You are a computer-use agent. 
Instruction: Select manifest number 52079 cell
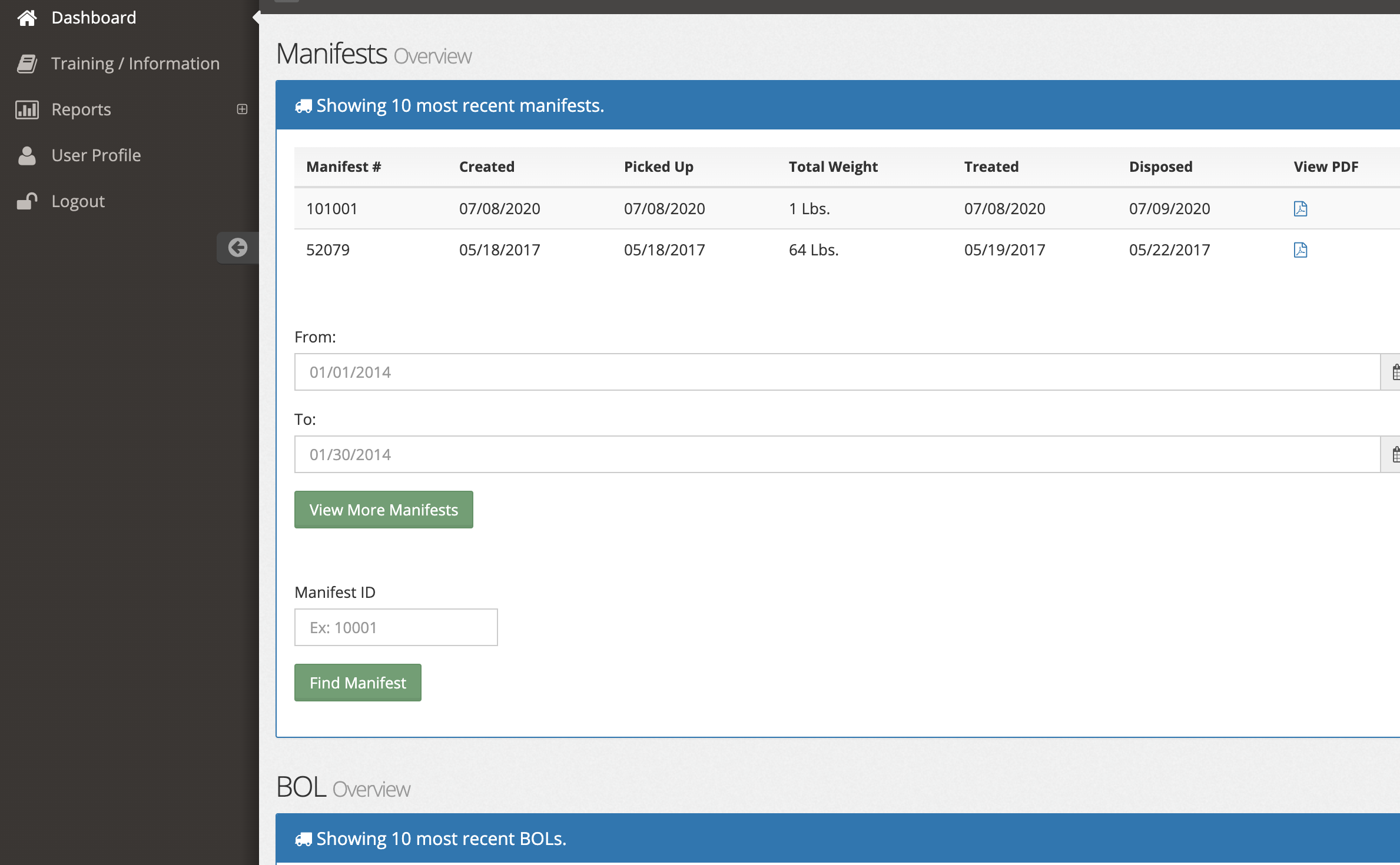328,250
